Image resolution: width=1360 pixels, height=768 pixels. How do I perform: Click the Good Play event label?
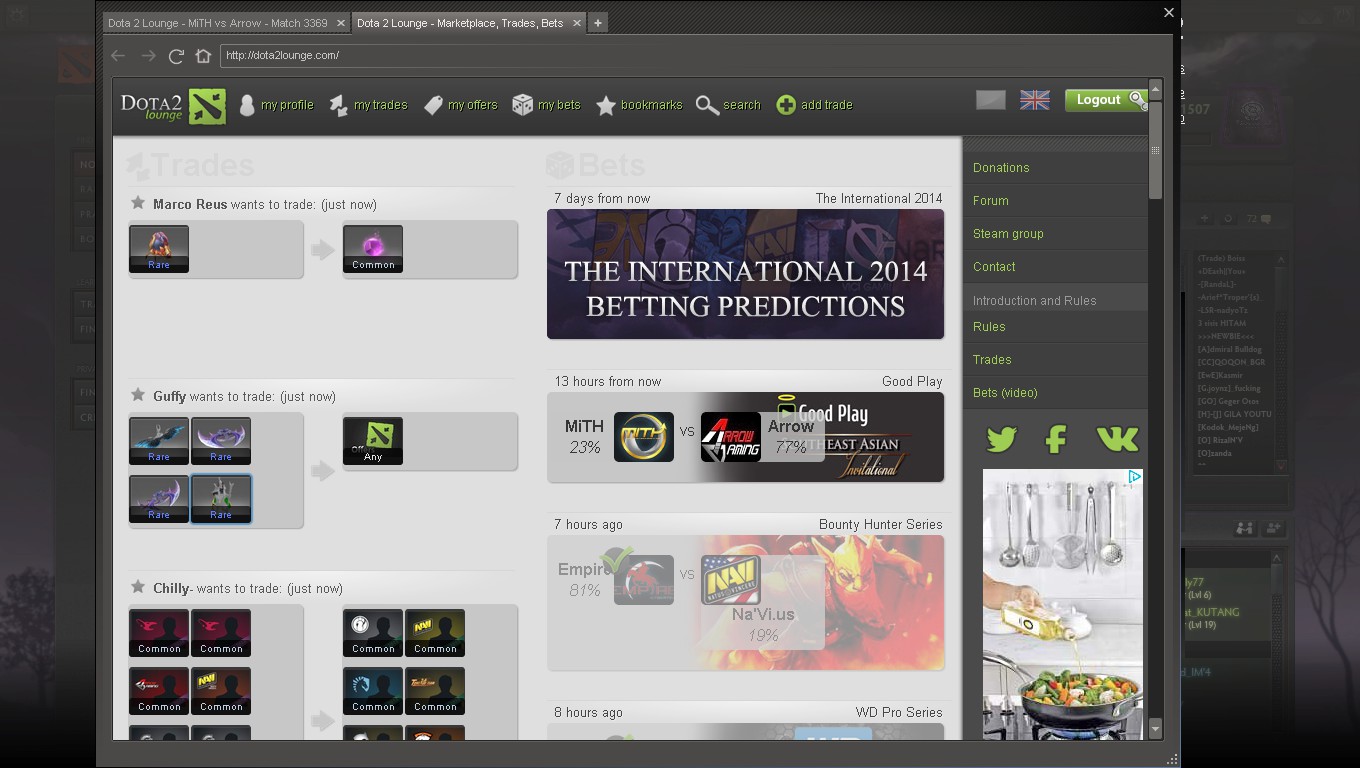point(912,381)
